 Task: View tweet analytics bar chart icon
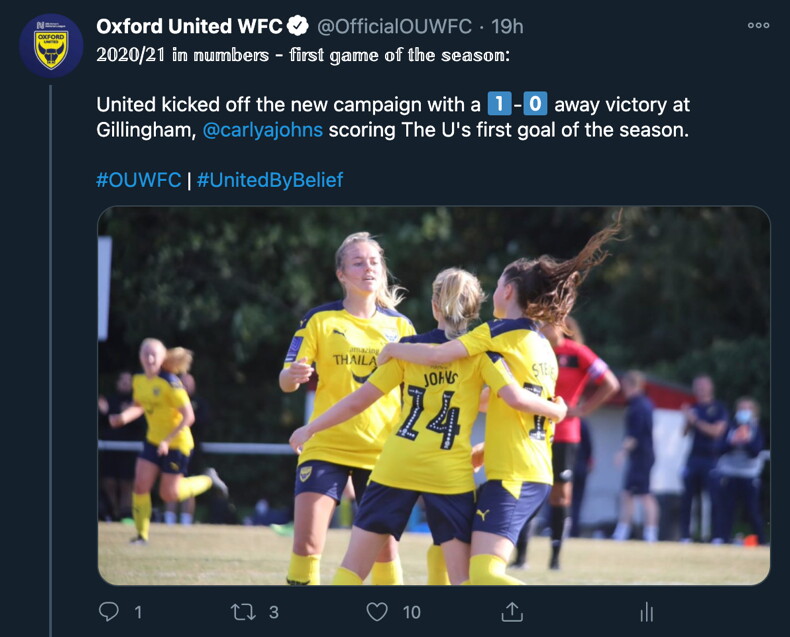click(x=647, y=612)
